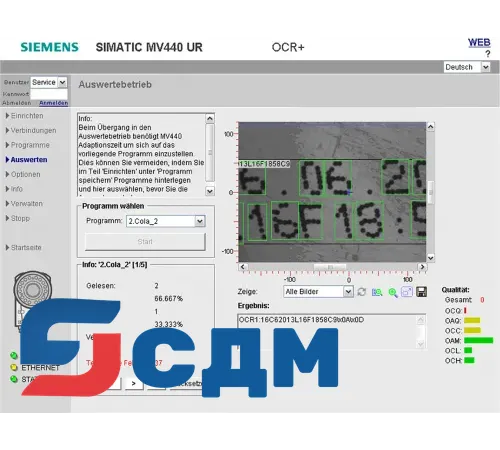Click the yellow OCC quality bar
500x450 pixels.
[472, 330]
